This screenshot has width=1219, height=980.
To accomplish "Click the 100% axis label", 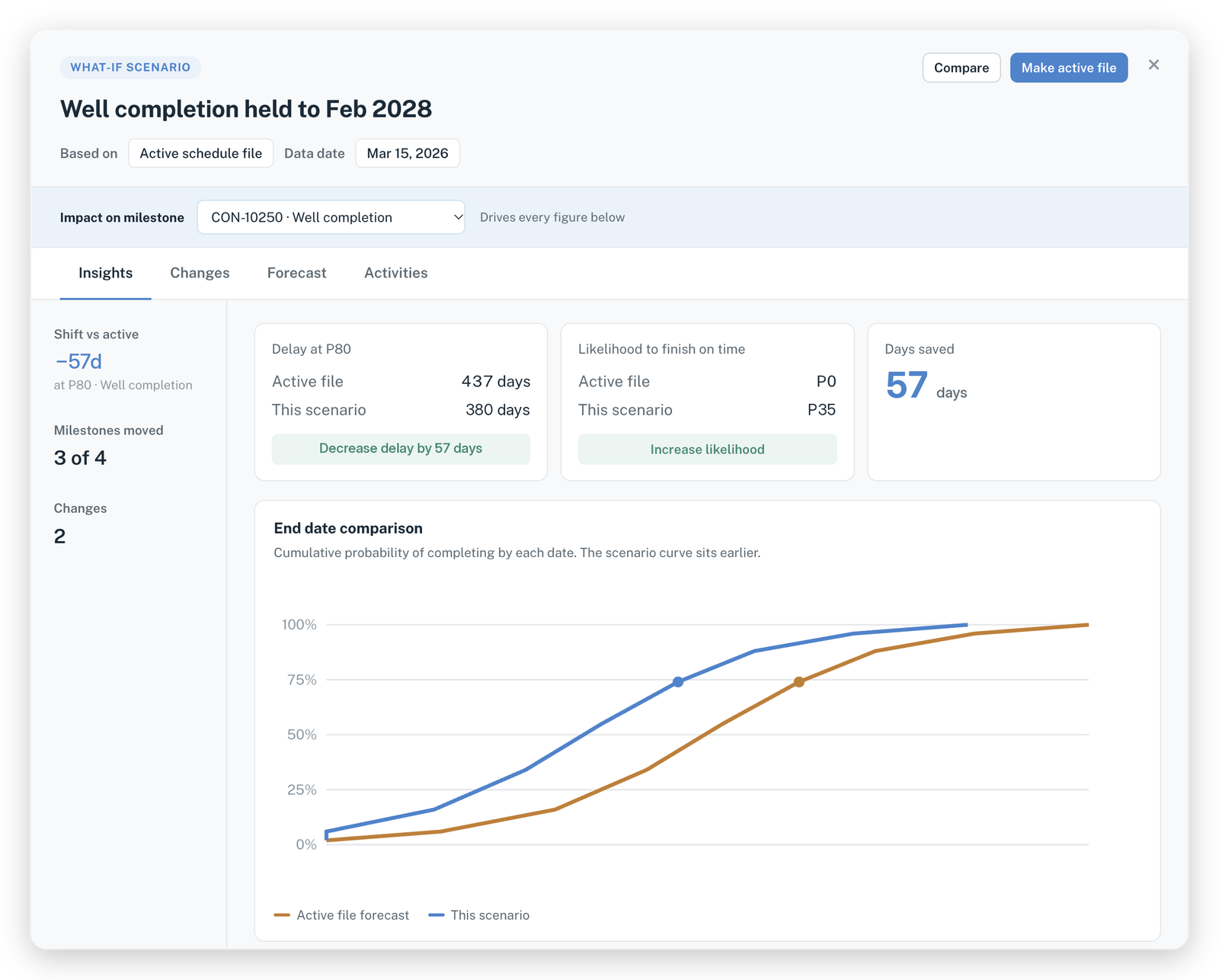I will point(299,625).
